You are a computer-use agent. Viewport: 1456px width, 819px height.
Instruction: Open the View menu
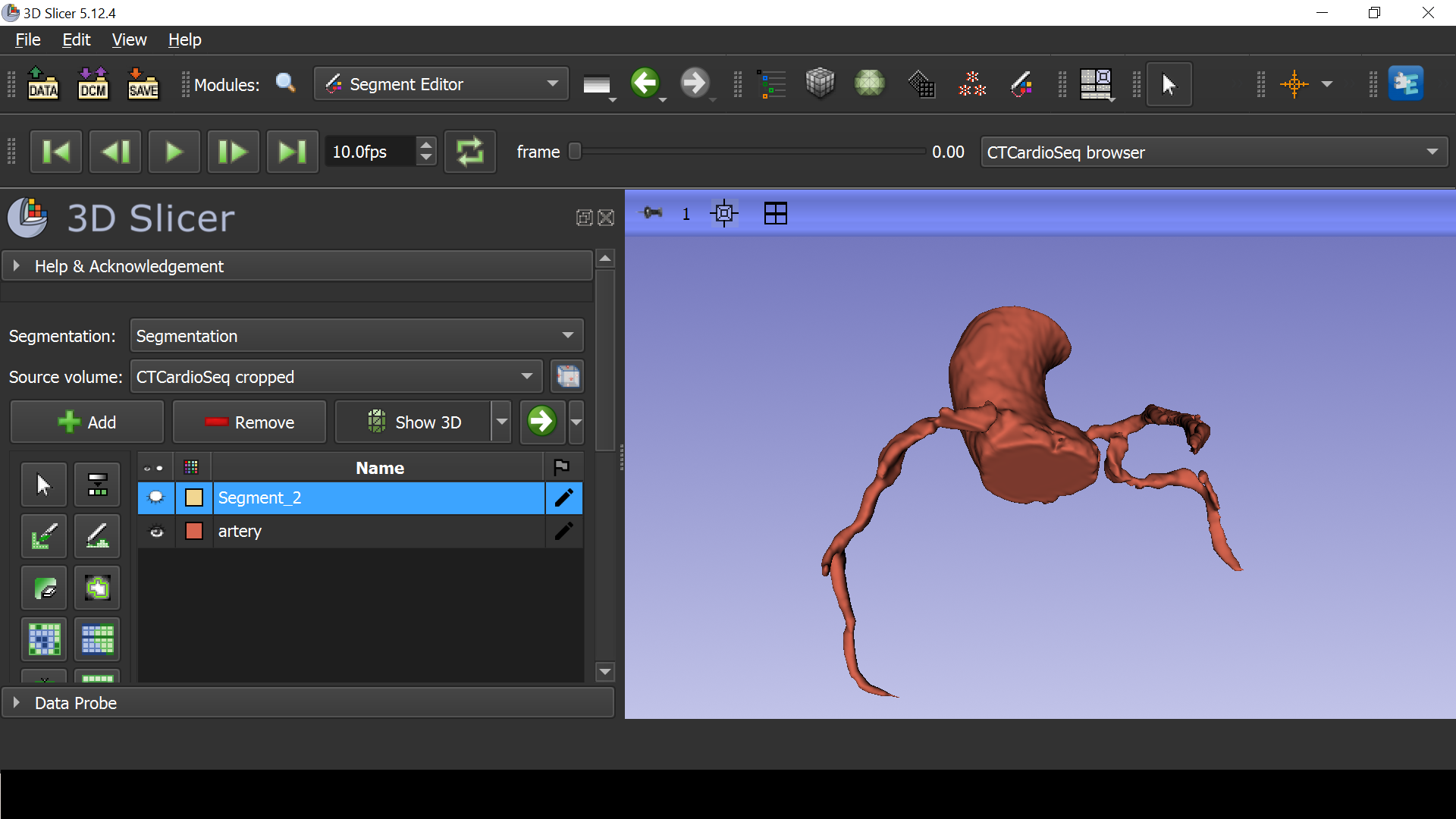point(129,40)
